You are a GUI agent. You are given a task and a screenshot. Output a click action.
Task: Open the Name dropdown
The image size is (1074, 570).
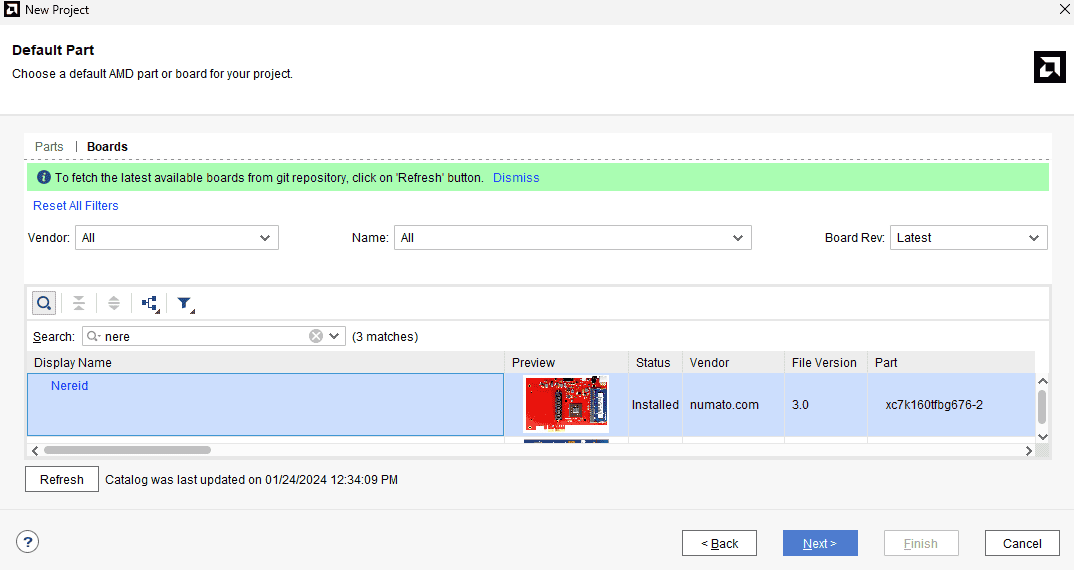tap(572, 238)
